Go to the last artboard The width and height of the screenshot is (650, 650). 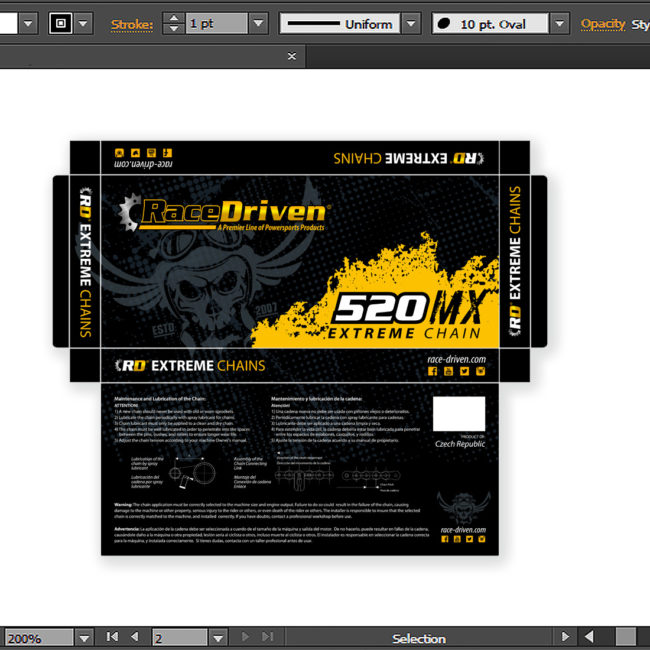pyautogui.click(x=268, y=637)
